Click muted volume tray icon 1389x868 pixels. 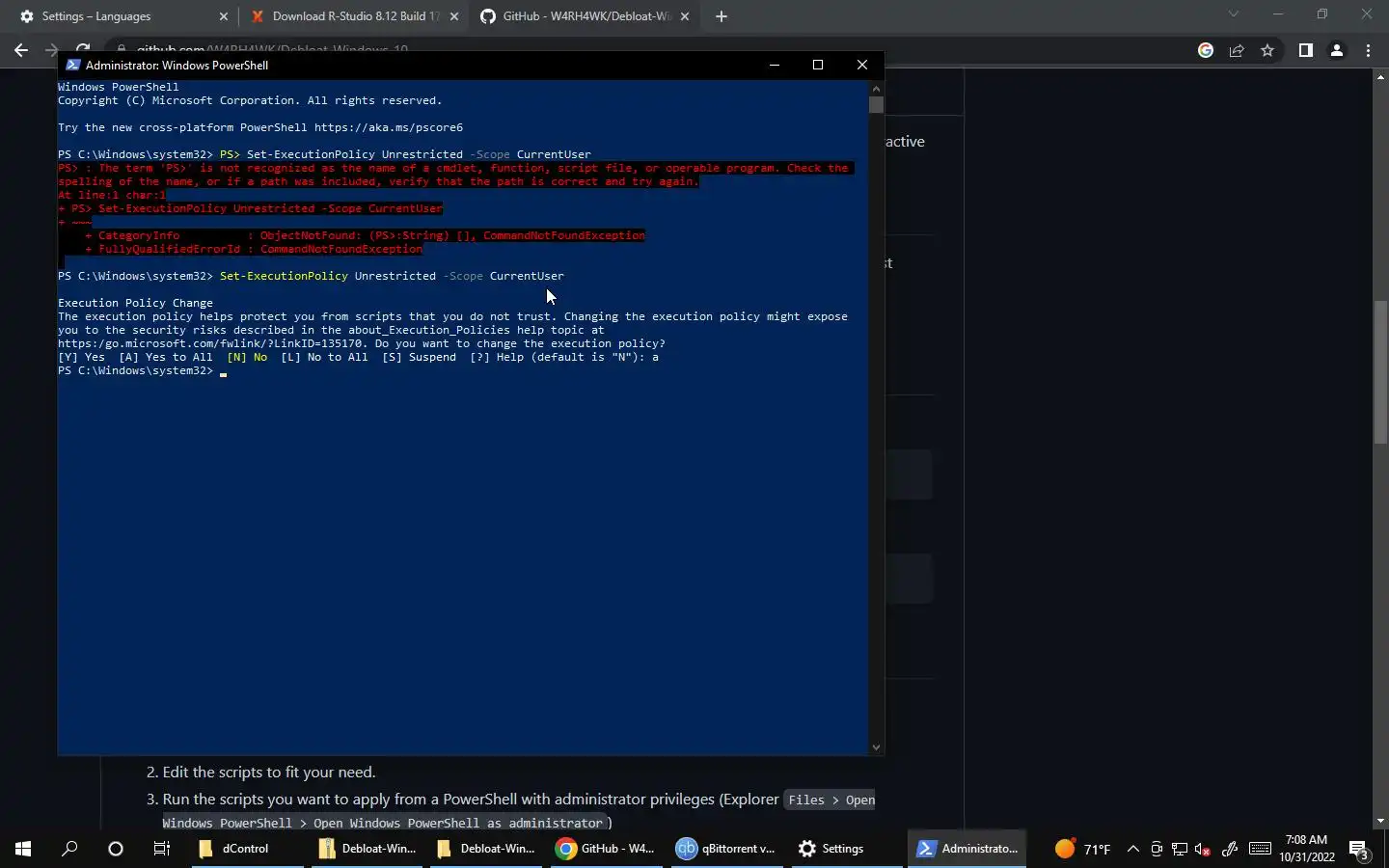coord(1203,849)
